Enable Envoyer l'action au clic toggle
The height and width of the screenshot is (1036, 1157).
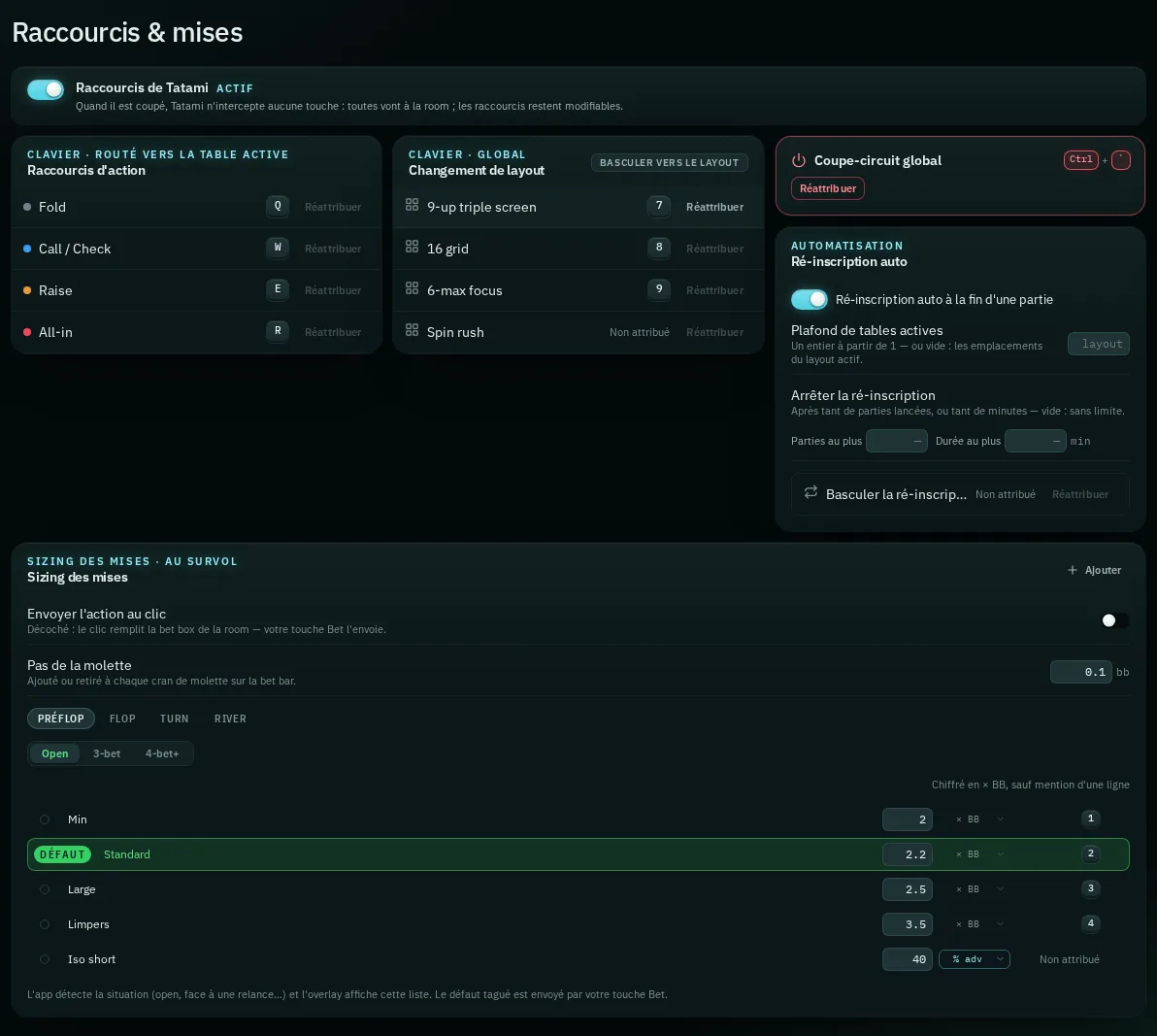1114,620
